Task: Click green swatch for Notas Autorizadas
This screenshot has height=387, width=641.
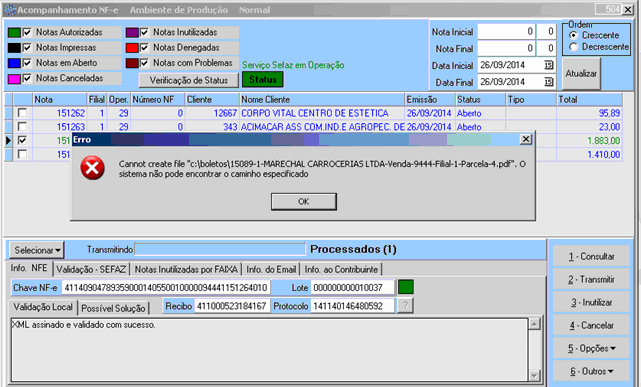Action: click(14, 33)
